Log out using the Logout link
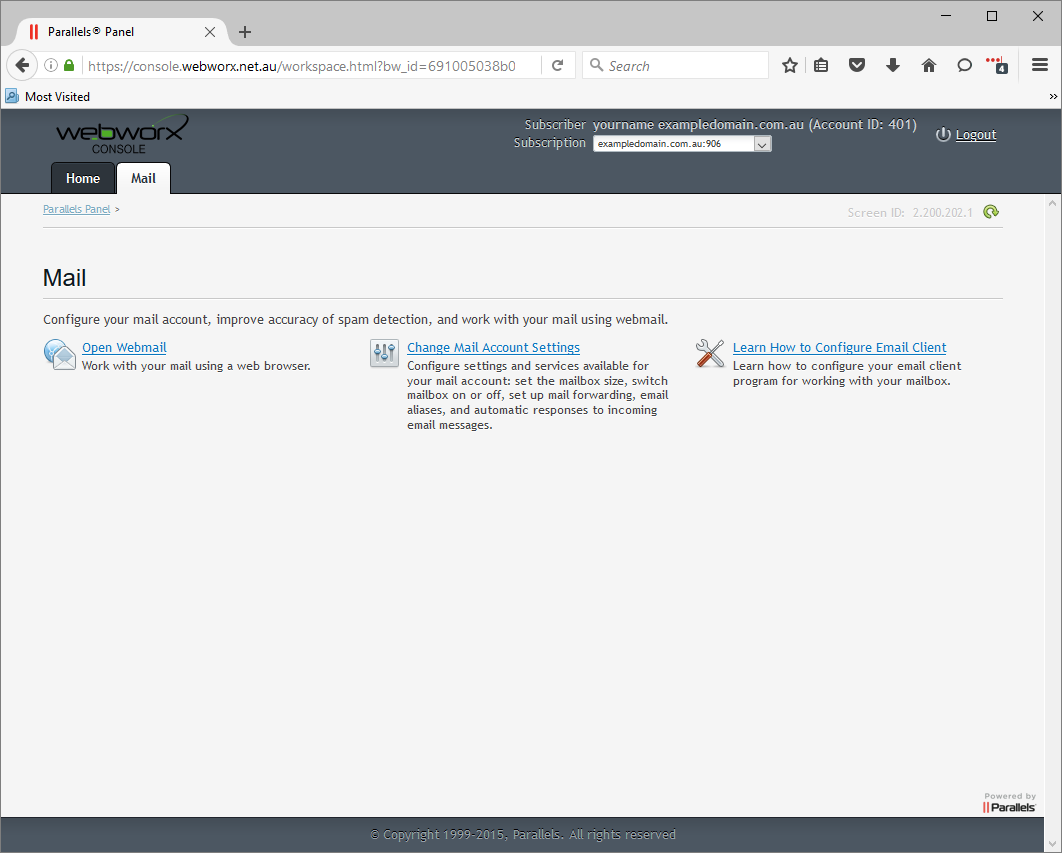Viewport: 1062px width, 853px height. (975, 135)
